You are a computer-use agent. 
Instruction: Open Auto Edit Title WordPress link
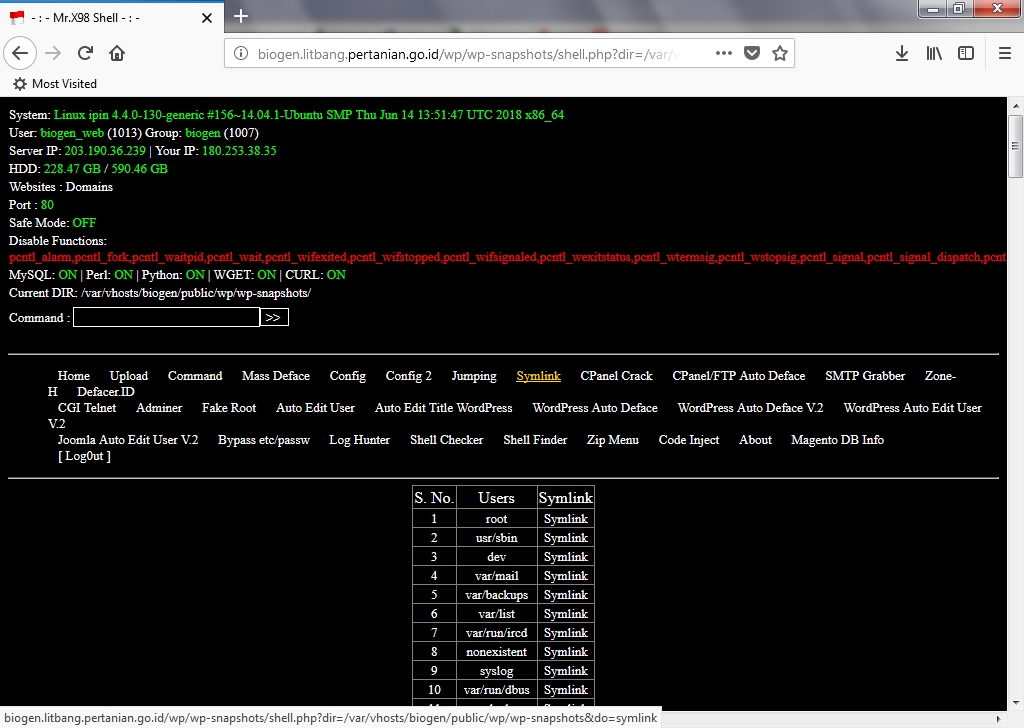pyautogui.click(x=443, y=408)
